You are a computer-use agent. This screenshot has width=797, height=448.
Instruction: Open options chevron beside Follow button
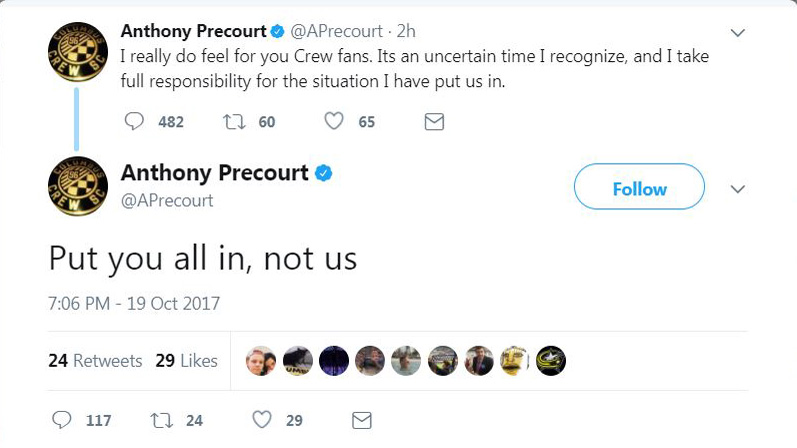tap(738, 189)
